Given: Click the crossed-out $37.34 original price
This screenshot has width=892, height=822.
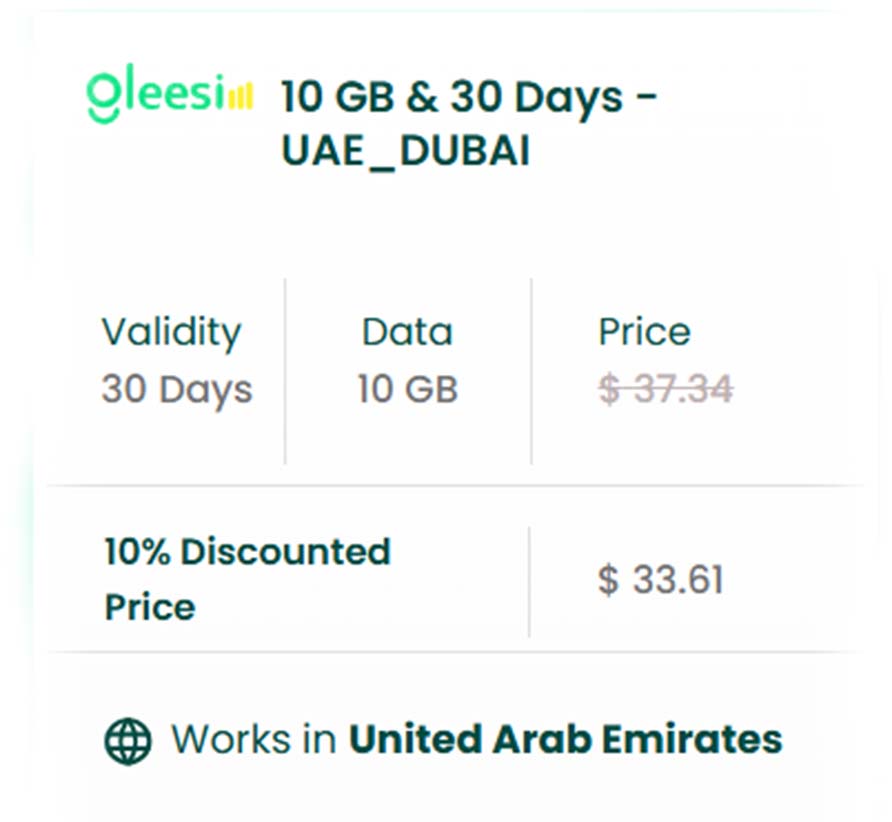Looking at the screenshot, I should tap(665, 389).
